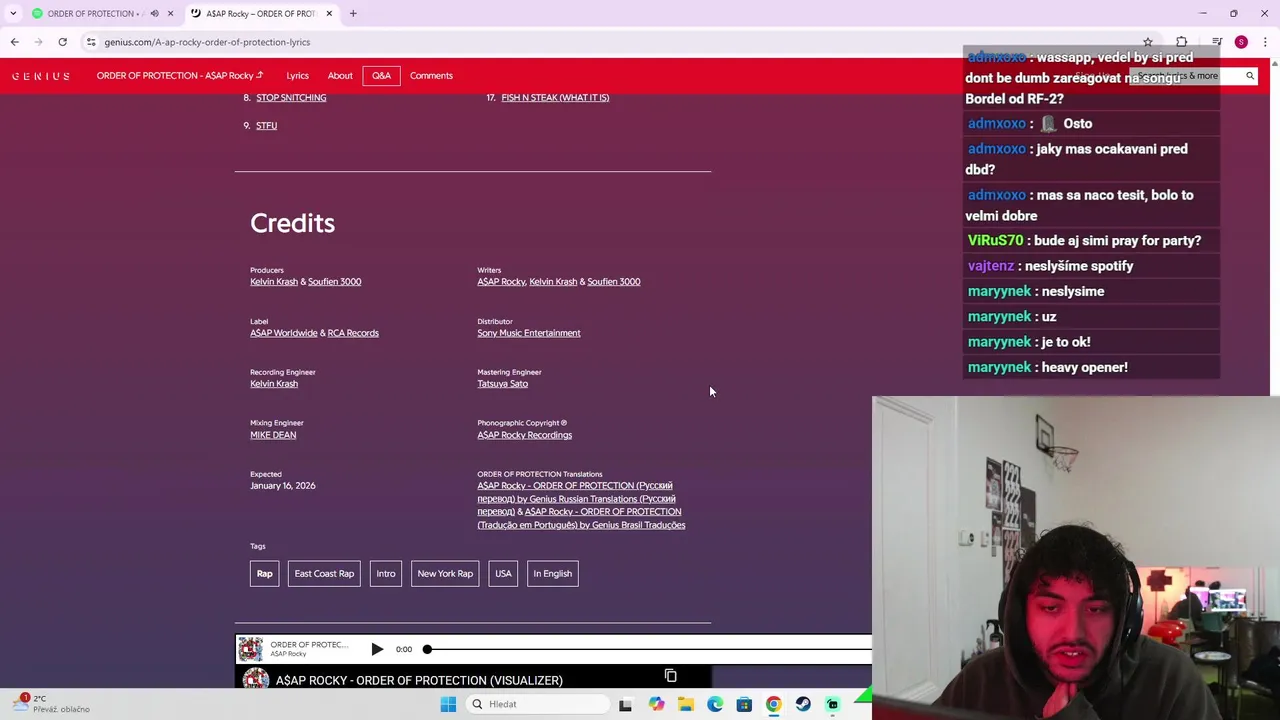Select the Intro tag
The width and height of the screenshot is (1280, 720).
point(386,574)
